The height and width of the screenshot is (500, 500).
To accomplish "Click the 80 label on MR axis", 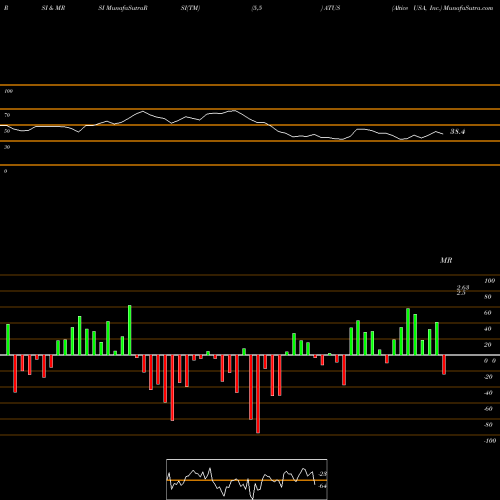I will [488, 297].
